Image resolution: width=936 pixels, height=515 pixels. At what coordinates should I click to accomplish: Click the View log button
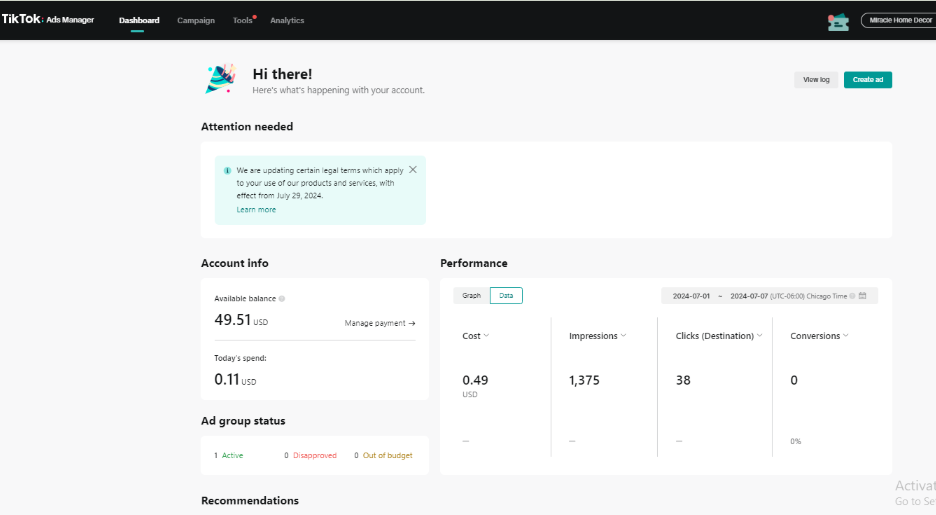click(816, 80)
